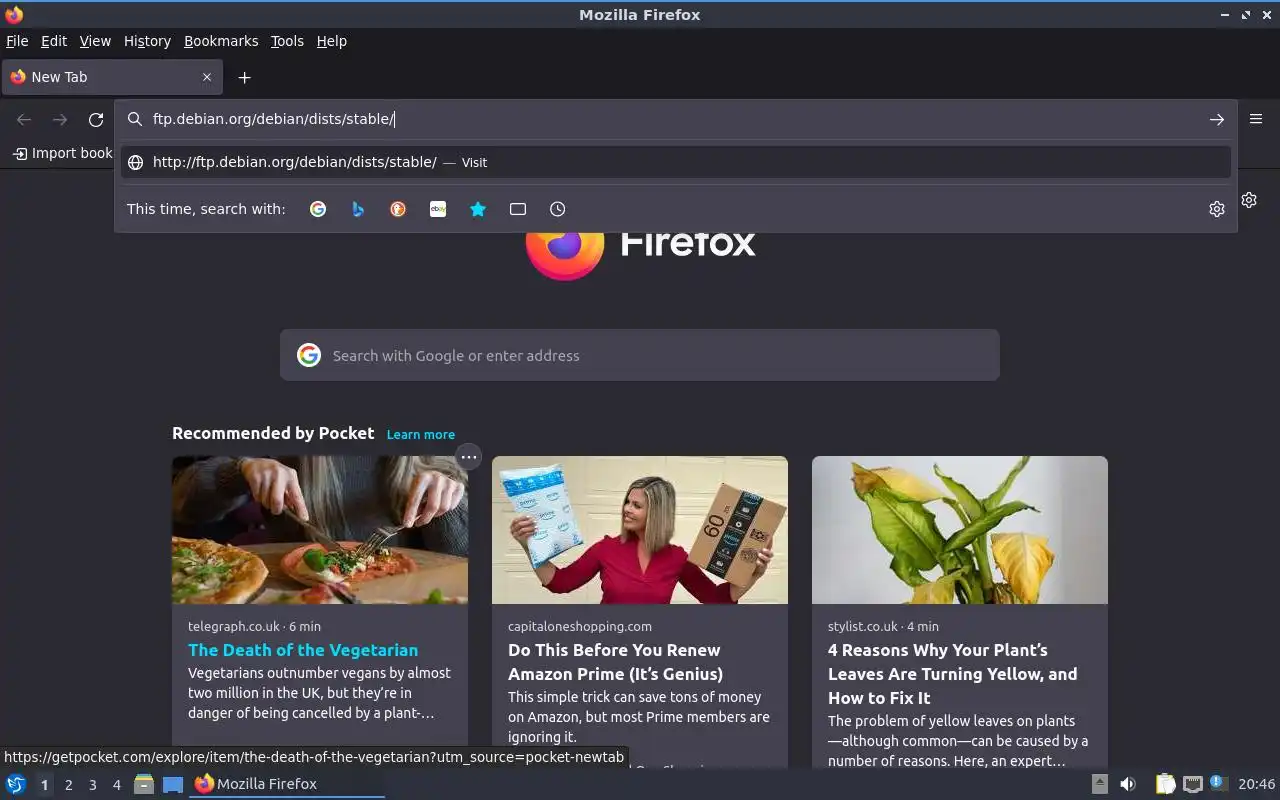
Task: Open The Death of the Vegetarian article
Action: pos(303,650)
